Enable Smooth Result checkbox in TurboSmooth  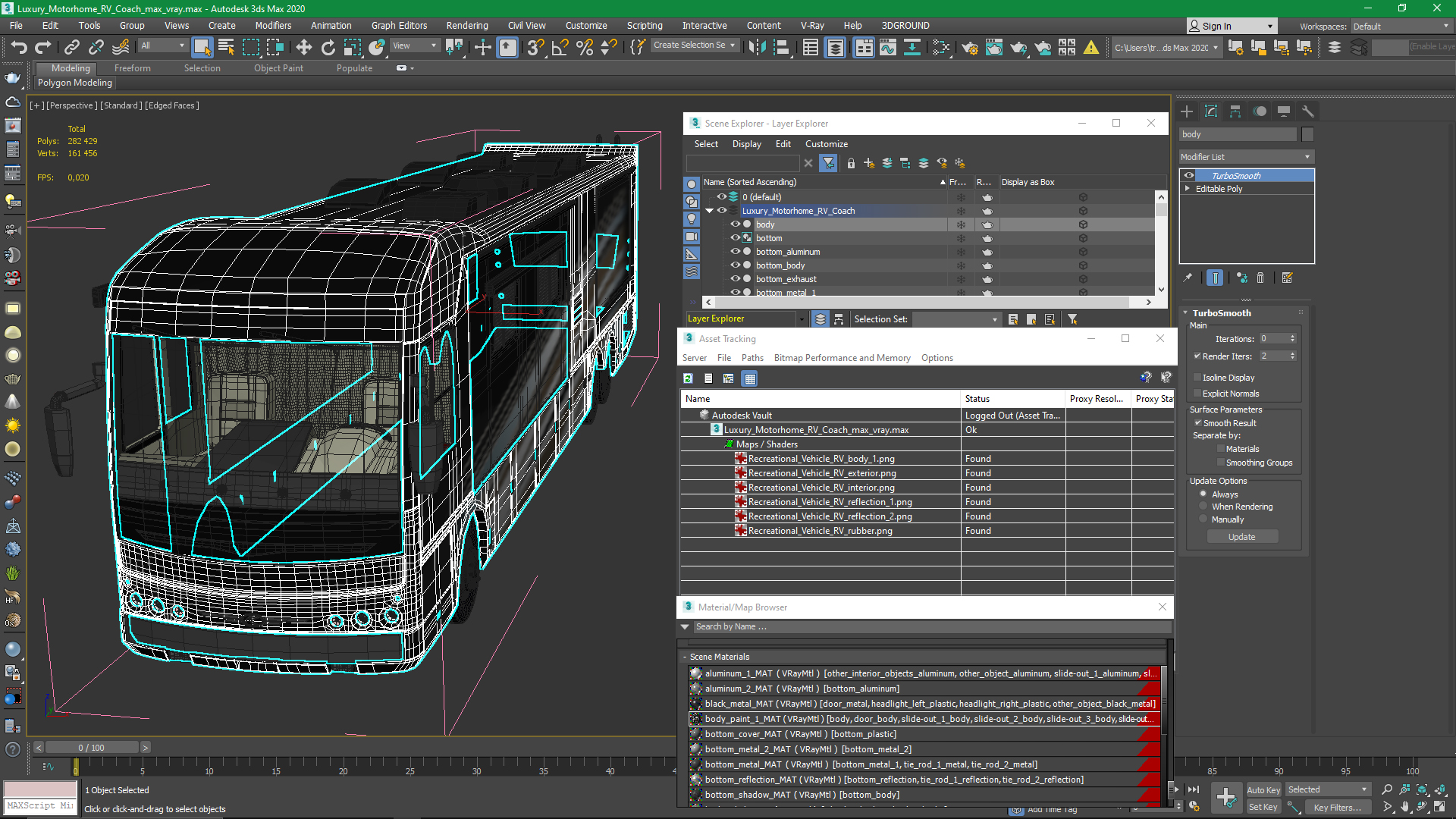click(x=1198, y=422)
